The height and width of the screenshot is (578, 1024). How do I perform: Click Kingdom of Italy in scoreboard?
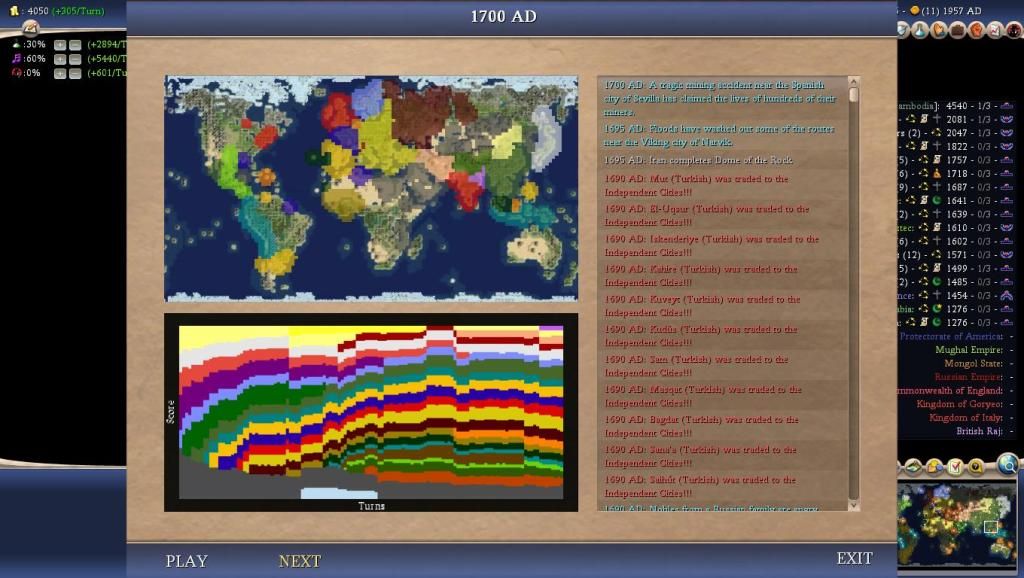pos(966,417)
